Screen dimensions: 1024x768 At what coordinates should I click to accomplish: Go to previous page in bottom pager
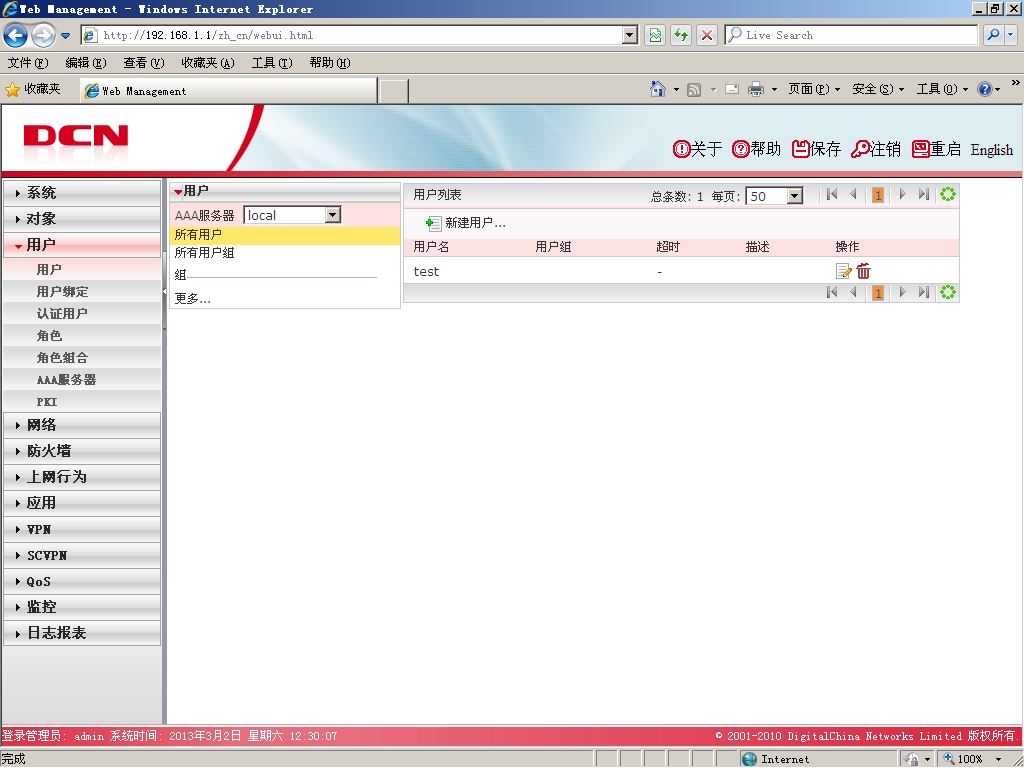tap(853, 292)
